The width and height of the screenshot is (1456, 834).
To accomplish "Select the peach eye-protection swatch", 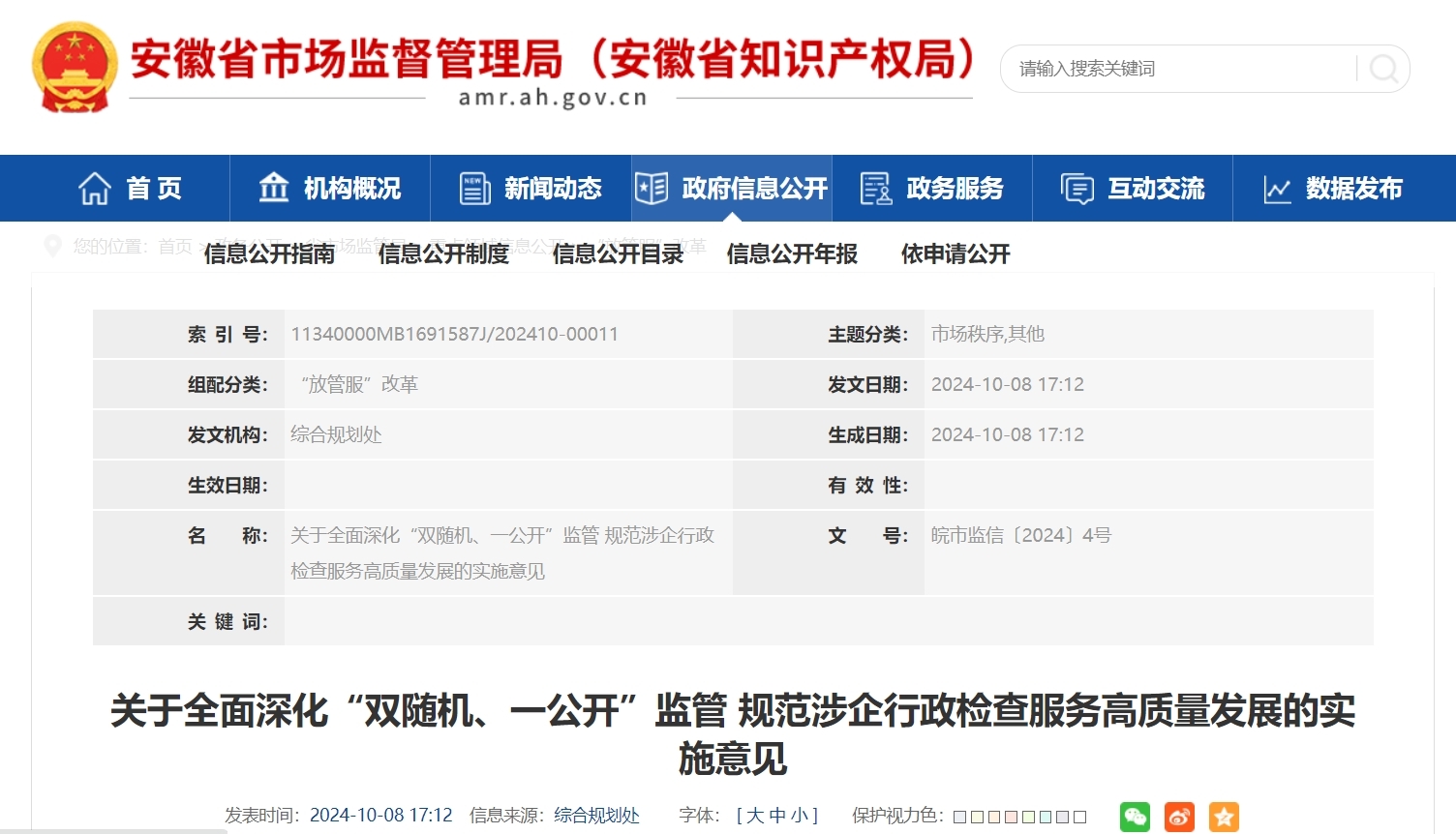I will click(994, 817).
